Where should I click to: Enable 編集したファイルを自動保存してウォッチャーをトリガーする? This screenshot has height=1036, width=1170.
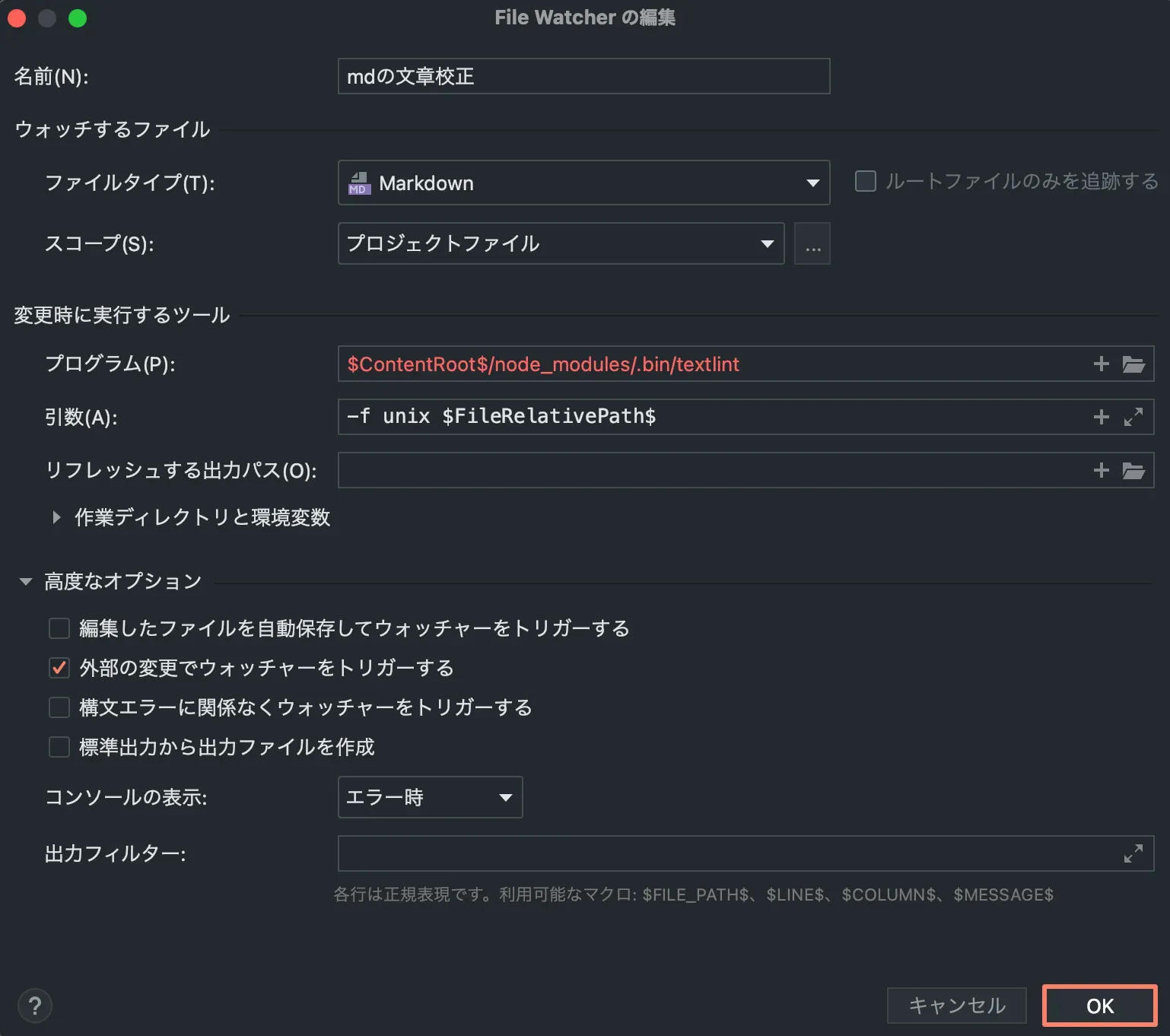point(59,628)
